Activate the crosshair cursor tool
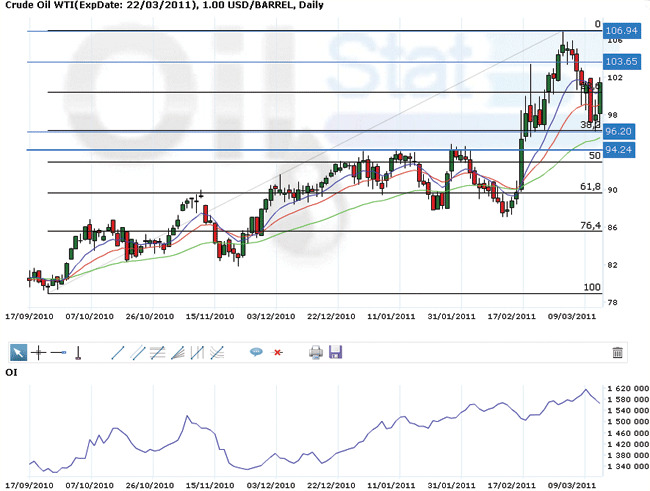The width and height of the screenshot is (650, 491). 38,352
